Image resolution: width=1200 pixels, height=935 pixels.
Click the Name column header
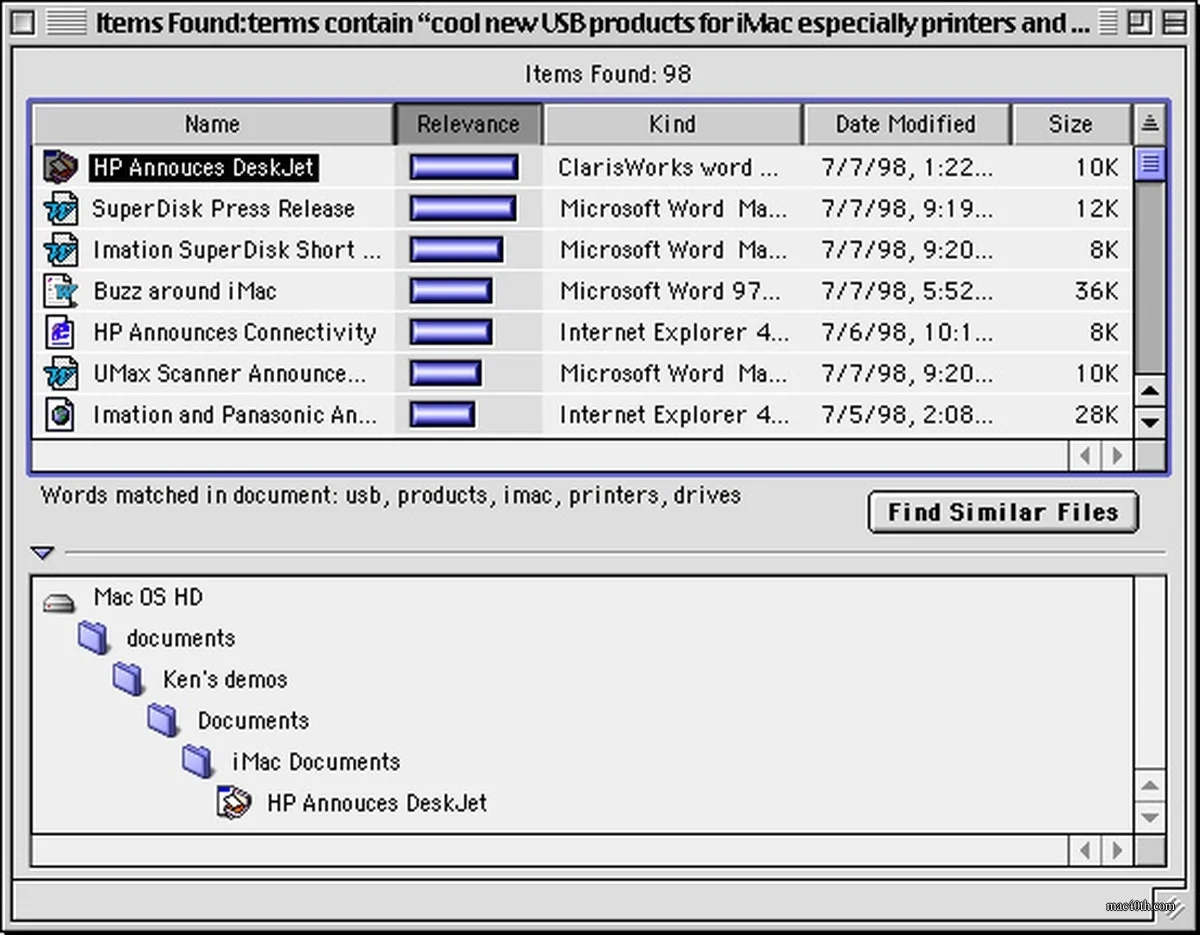(212, 124)
